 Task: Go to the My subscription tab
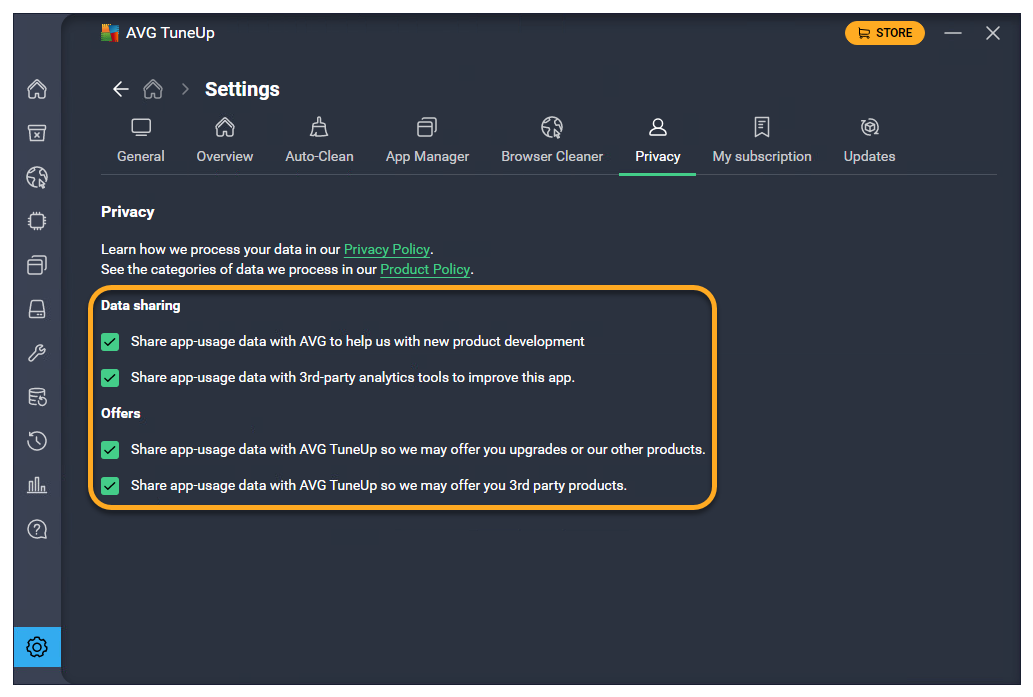(762, 141)
